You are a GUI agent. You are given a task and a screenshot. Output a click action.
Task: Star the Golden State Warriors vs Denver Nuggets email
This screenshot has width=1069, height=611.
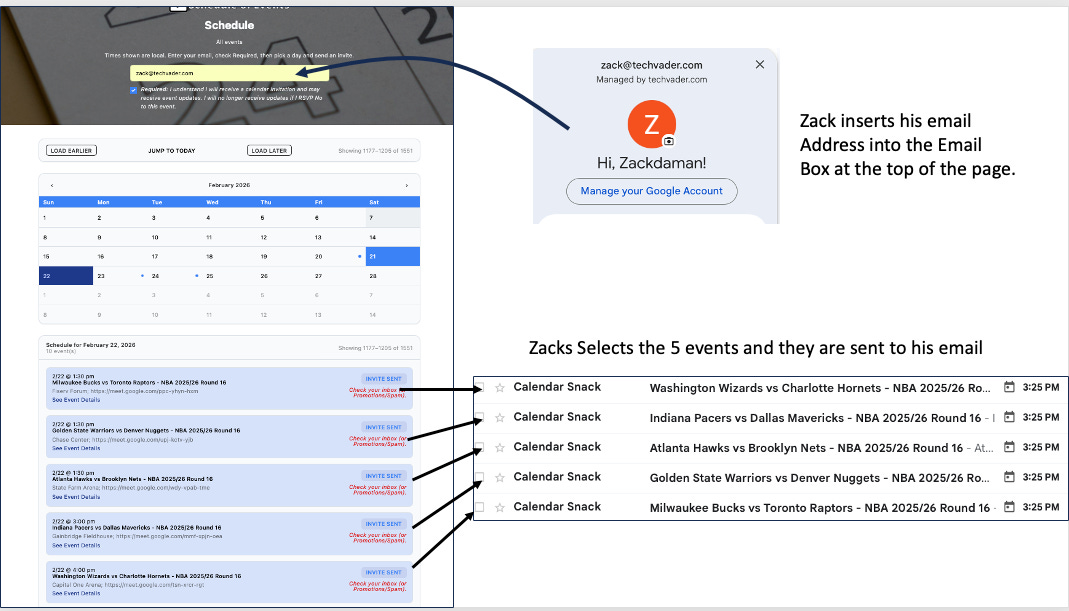pos(499,477)
